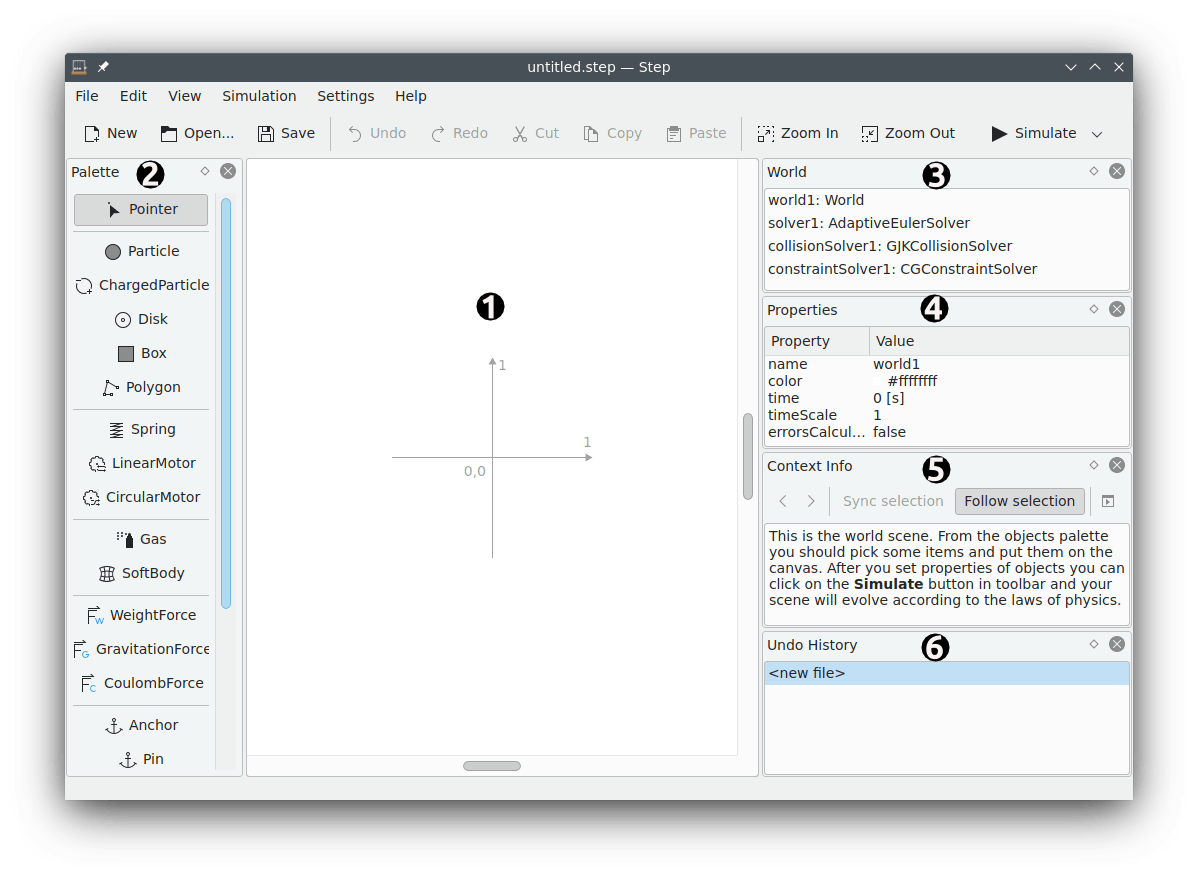Viewport: 1198px width, 877px height.
Task: Open the Simulate dropdown arrow
Action: (1097, 134)
